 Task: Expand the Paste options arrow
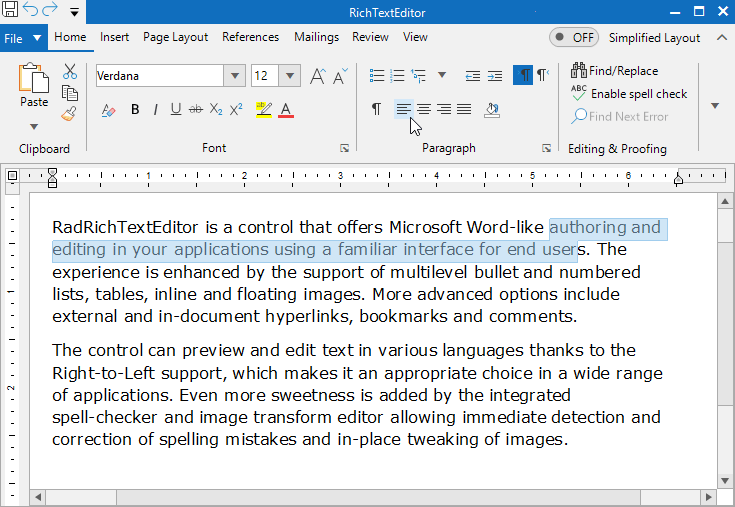coord(34,127)
